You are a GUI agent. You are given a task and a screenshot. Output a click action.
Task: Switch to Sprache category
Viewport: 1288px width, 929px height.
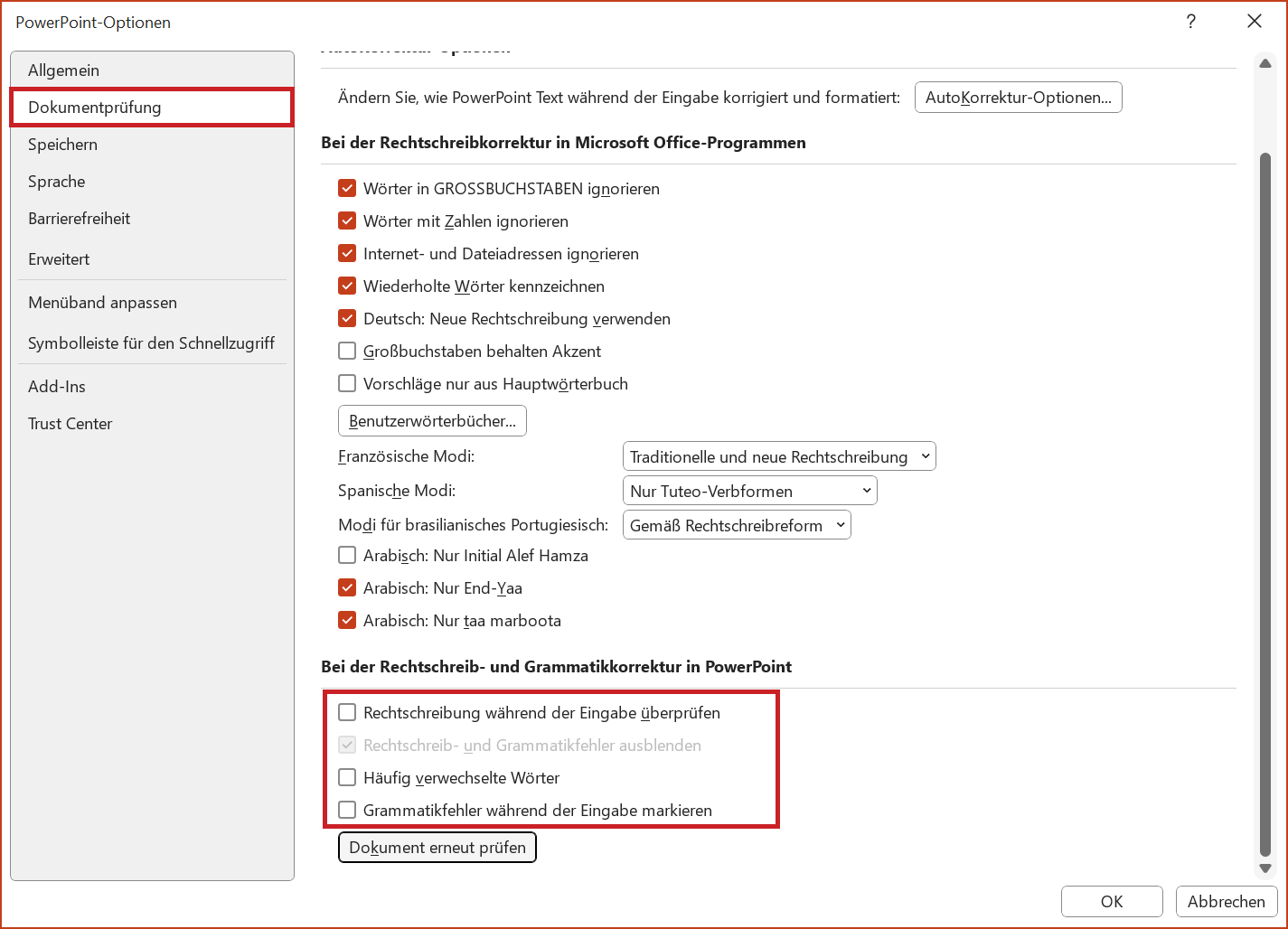[152, 182]
